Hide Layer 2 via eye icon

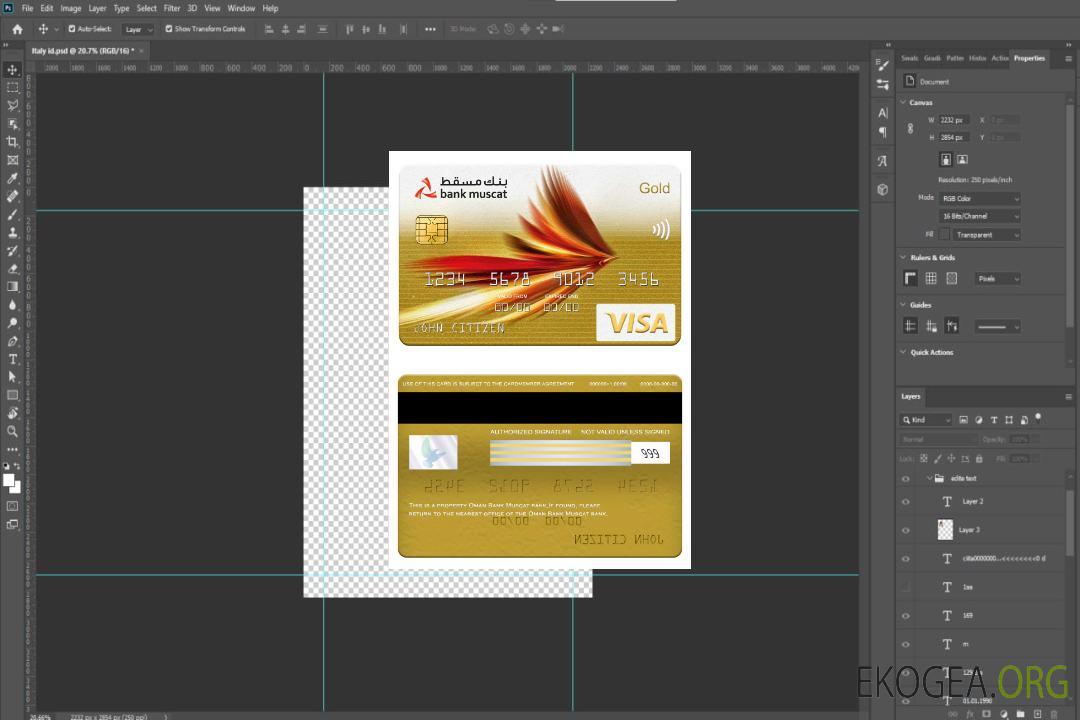906,502
